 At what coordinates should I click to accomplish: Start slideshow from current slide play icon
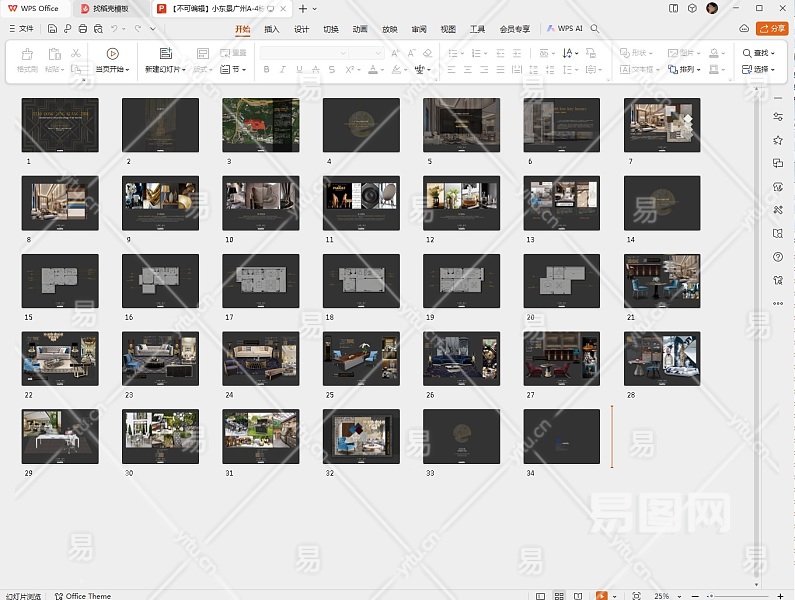coord(112,53)
